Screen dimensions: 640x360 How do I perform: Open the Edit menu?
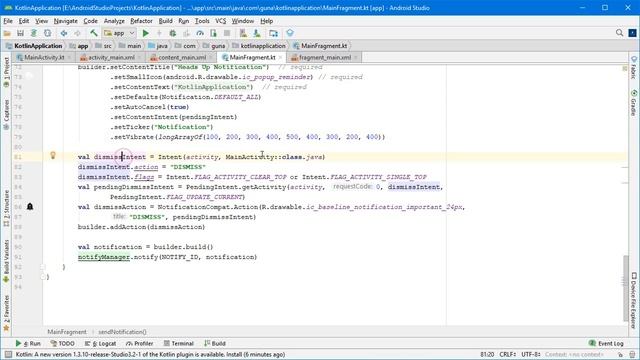[24, 21]
